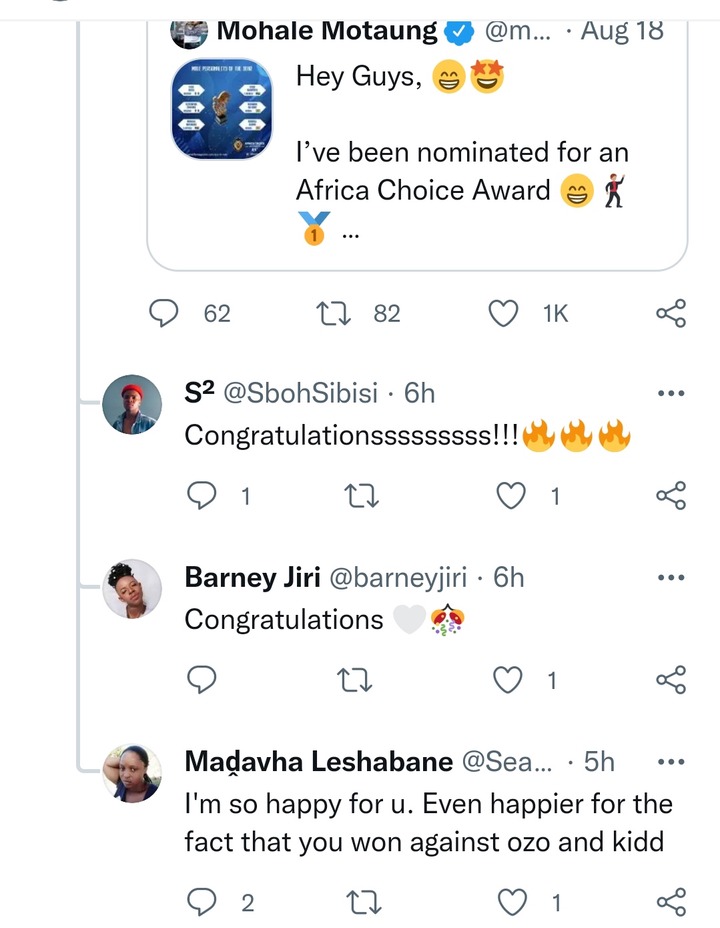Viewport: 720px width, 928px height.
Task: Retweet SbohSibisi's congratulations reply
Action: [x=361, y=496]
